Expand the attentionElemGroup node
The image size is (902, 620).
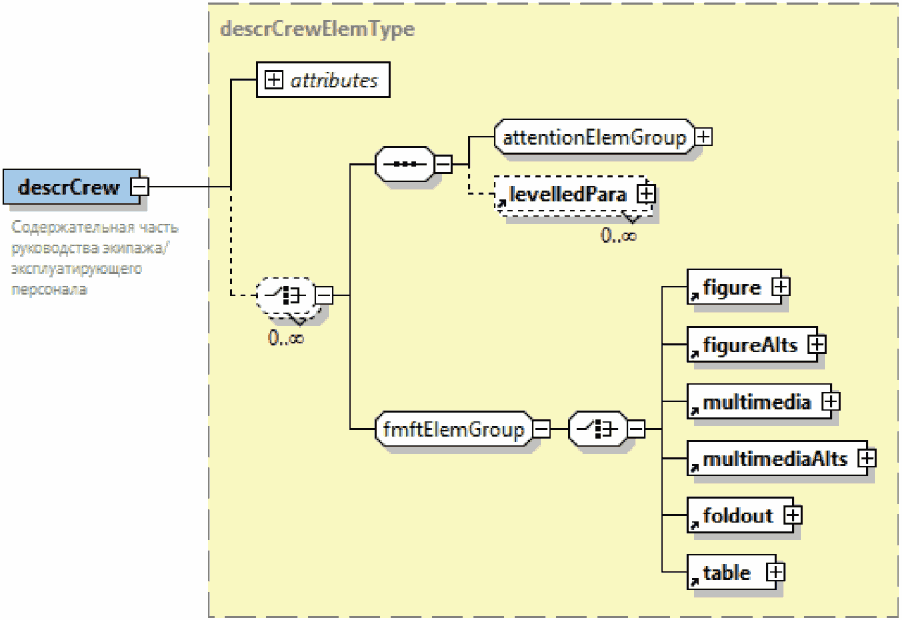(x=704, y=137)
